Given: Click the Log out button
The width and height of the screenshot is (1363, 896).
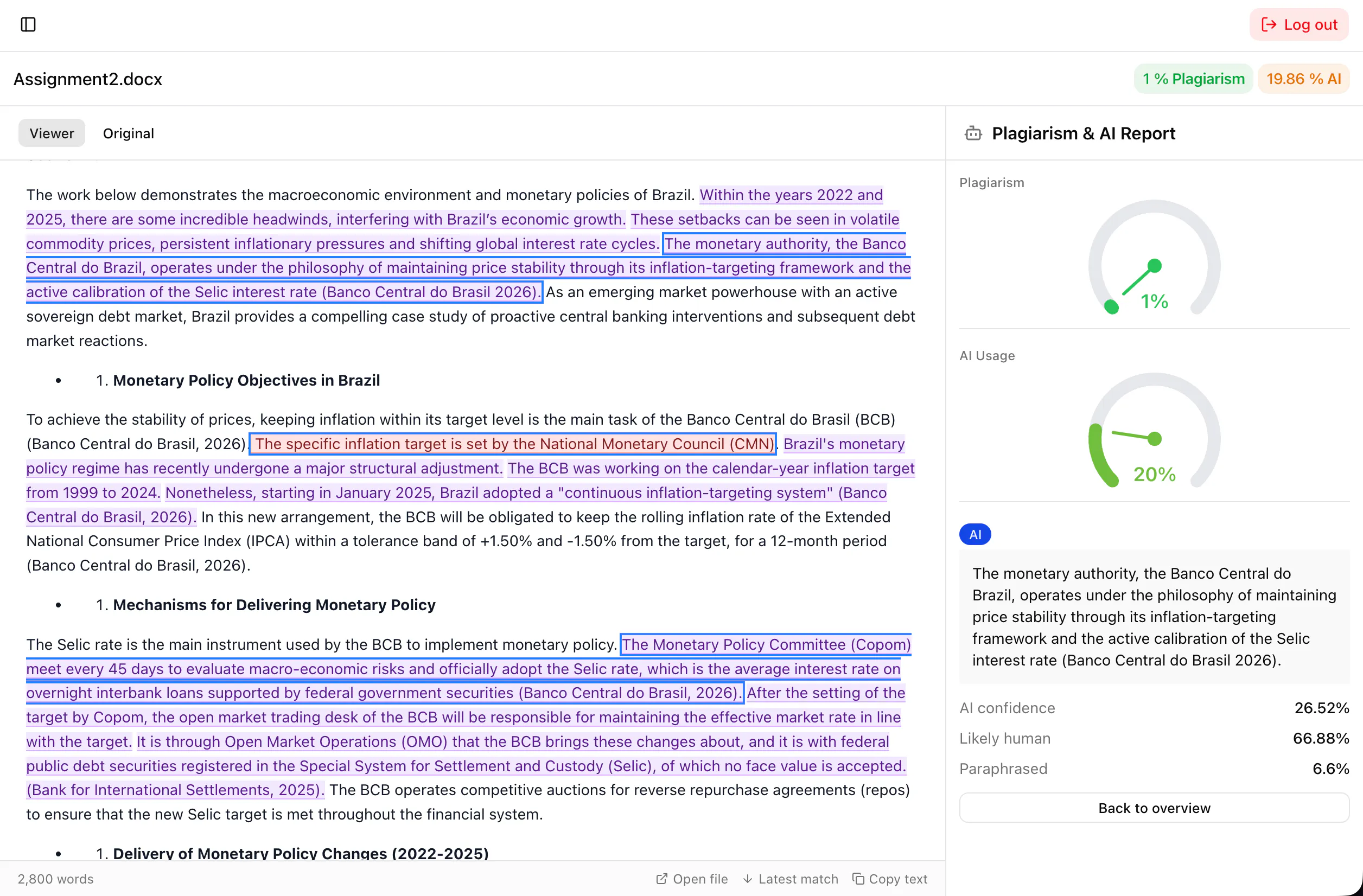Looking at the screenshot, I should (1298, 24).
